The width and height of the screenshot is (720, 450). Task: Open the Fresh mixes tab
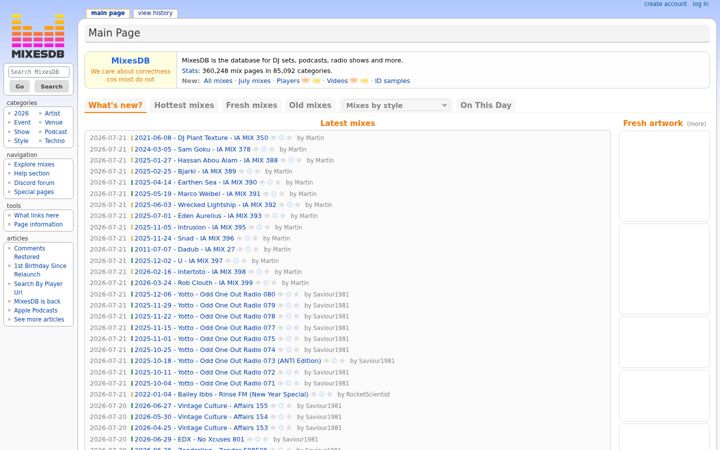tap(252, 105)
